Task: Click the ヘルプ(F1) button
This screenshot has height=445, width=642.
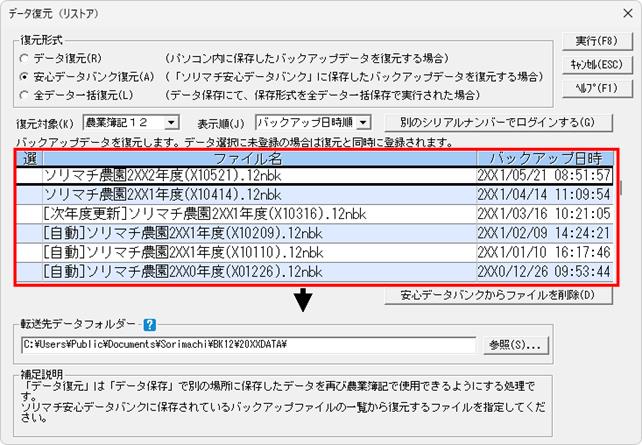Action: pos(597,88)
